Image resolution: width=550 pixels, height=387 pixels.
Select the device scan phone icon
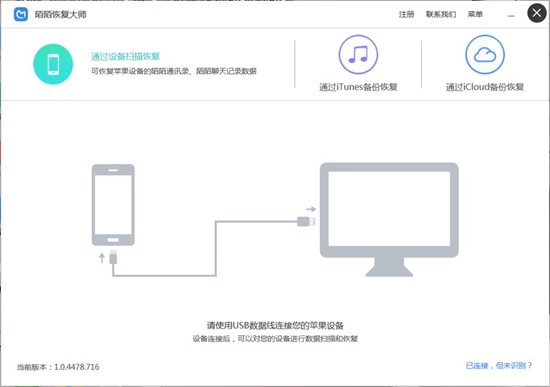coord(53,64)
